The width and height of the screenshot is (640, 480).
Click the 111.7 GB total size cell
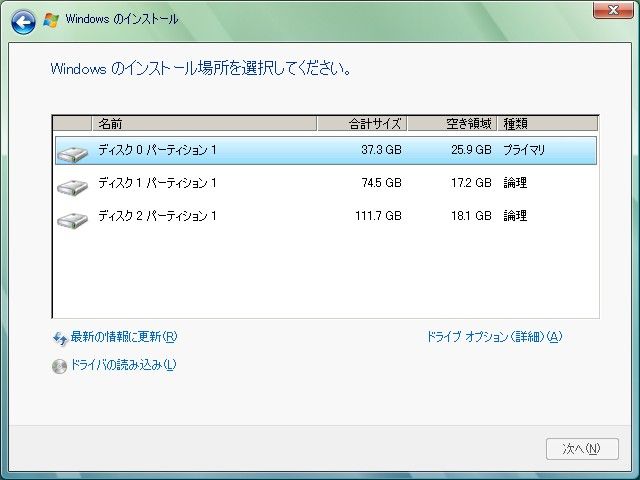click(380, 216)
